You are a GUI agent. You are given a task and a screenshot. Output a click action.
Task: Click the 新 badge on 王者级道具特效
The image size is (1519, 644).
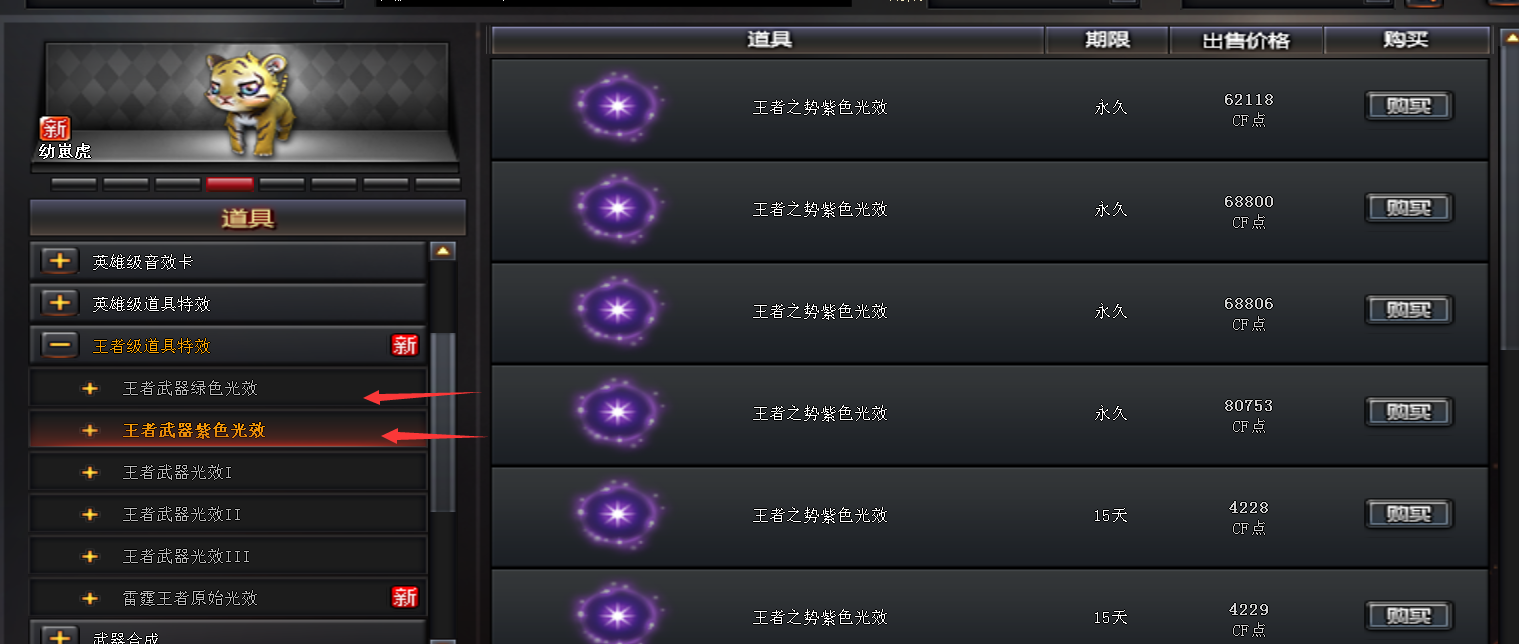coord(404,346)
